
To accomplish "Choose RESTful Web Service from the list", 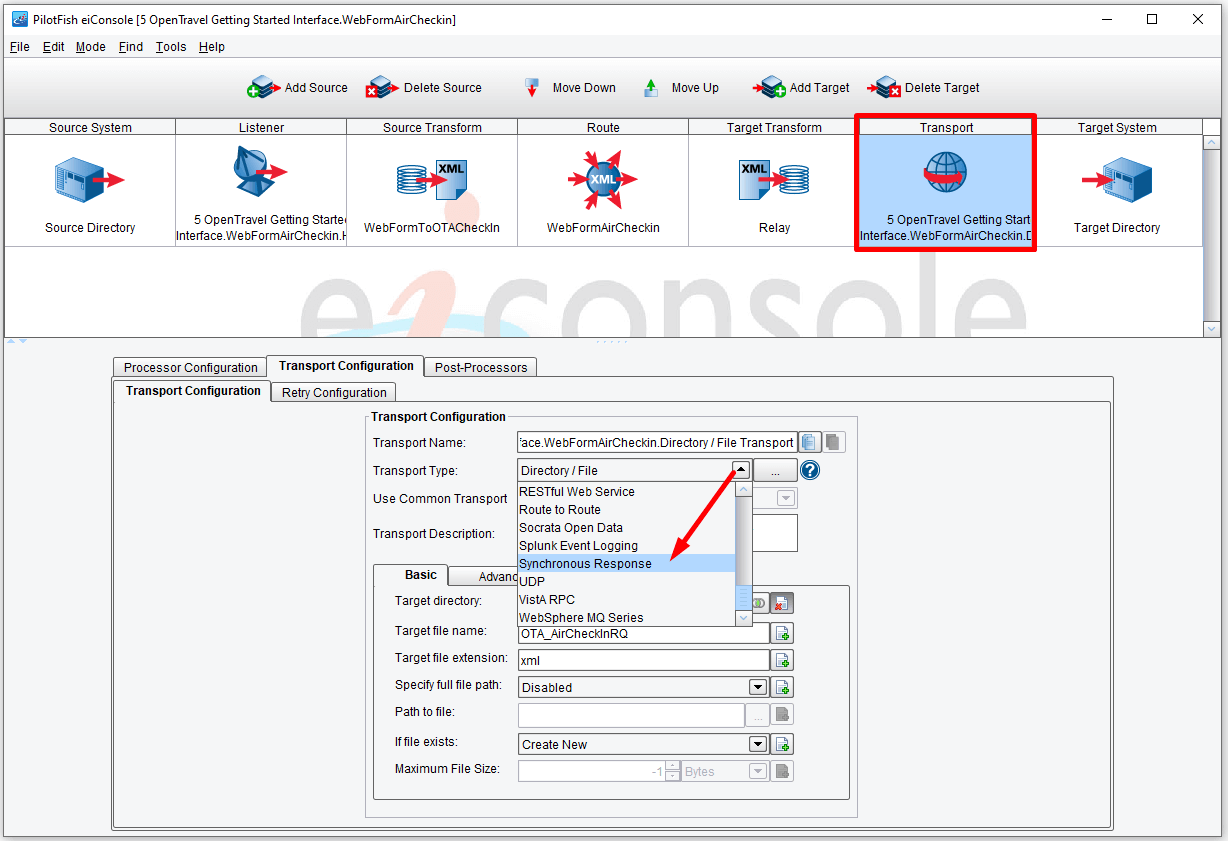I will (626, 492).
